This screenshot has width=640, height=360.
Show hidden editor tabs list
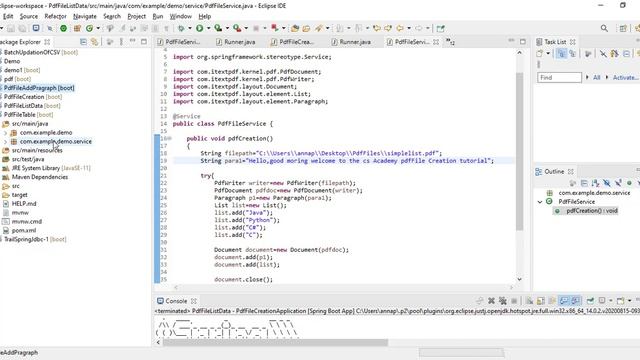click(x=450, y=42)
